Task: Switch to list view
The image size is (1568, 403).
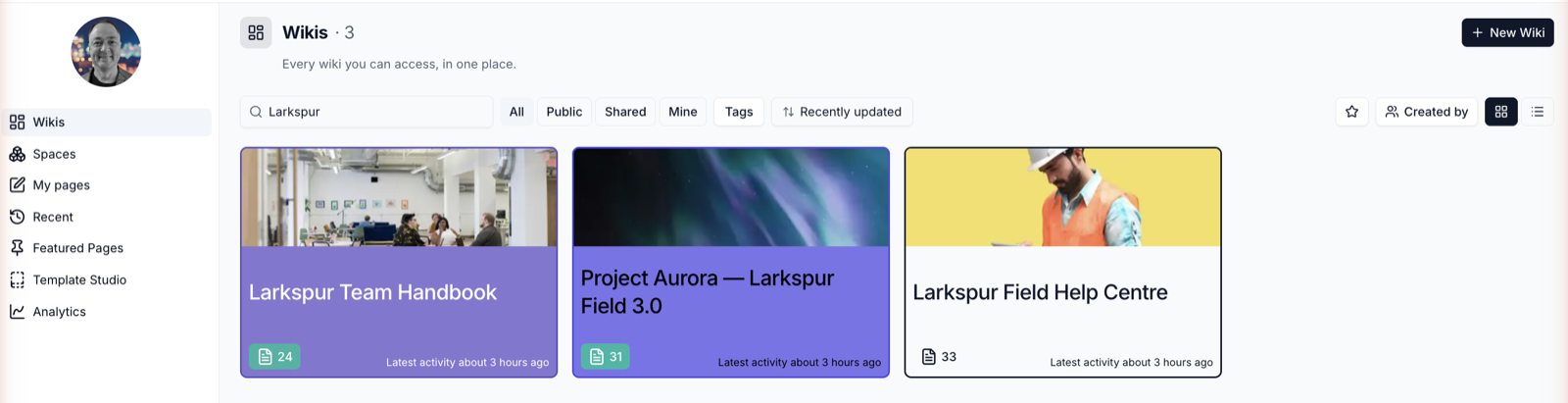Action: click(1538, 112)
